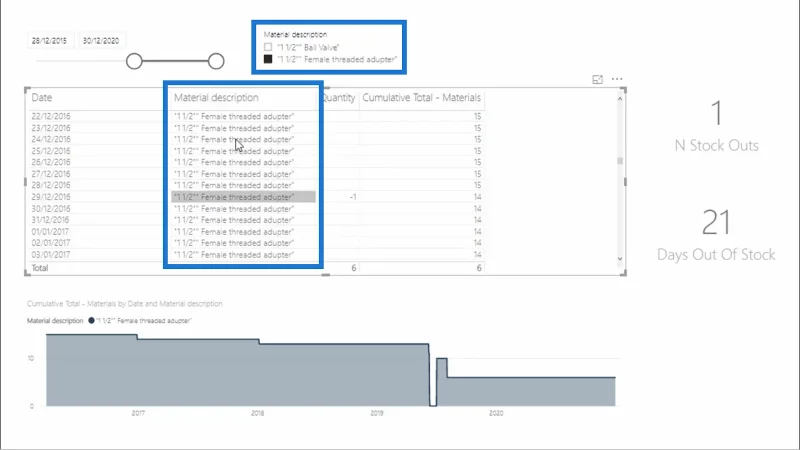Viewport: 800px width, 450px height.
Task: Click the table scrollbar up arrow
Action: 620,98
